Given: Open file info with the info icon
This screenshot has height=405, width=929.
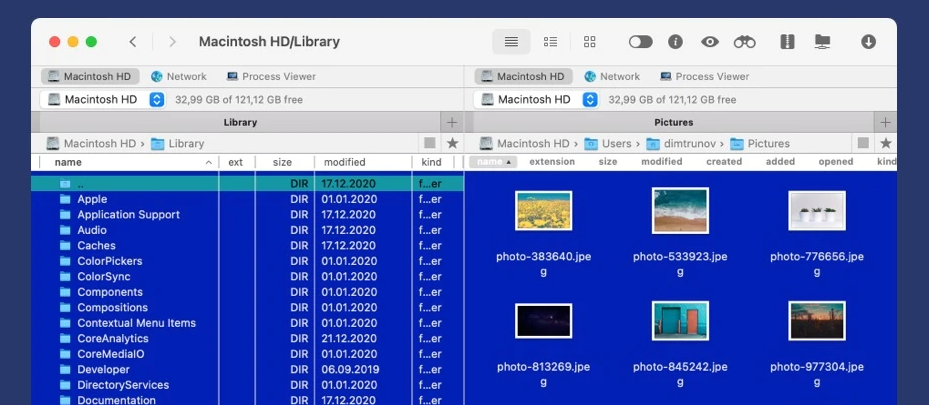Looking at the screenshot, I should click(x=675, y=42).
